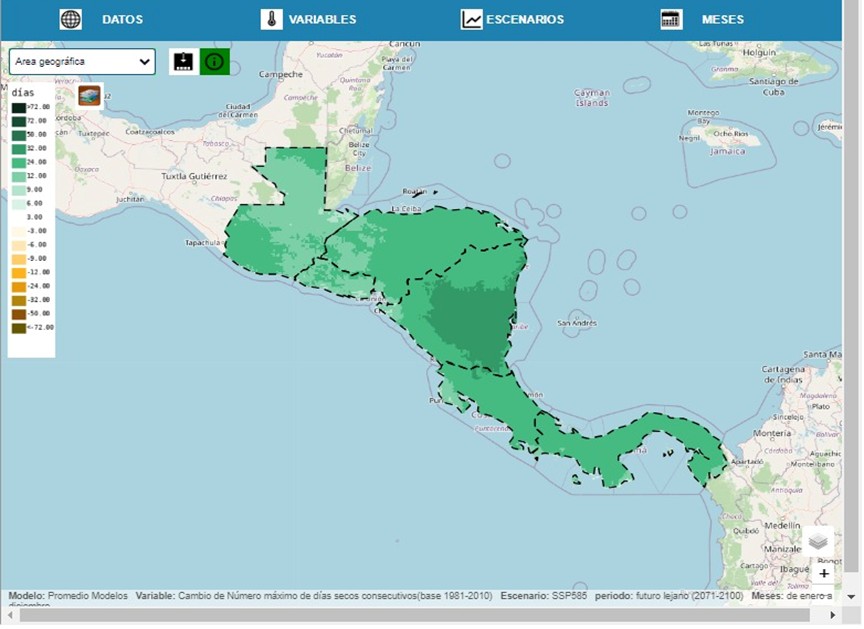
Task: Open the map layers control icon
Action: point(818,542)
